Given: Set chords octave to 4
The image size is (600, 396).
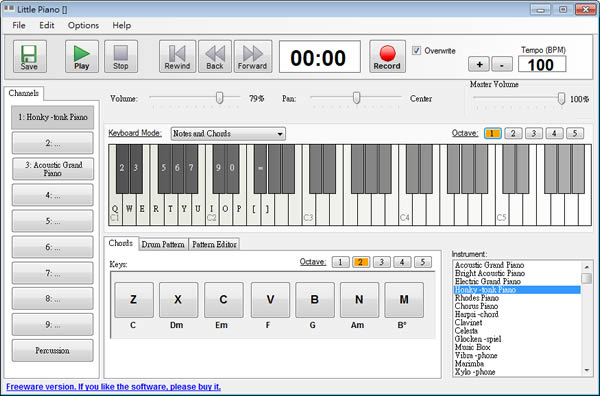Looking at the screenshot, I should click(x=402, y=262).
